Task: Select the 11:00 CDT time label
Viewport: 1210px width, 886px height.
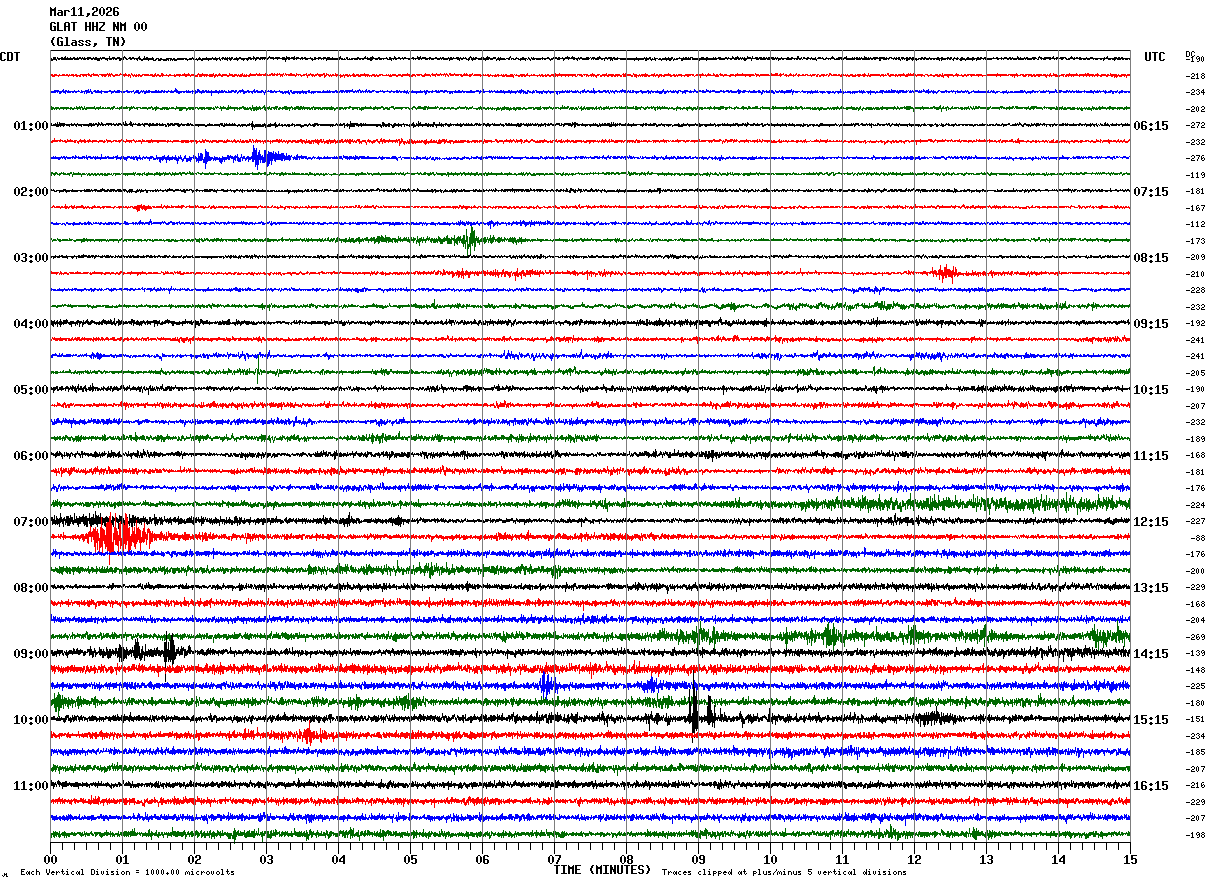Action: point(31,786)
